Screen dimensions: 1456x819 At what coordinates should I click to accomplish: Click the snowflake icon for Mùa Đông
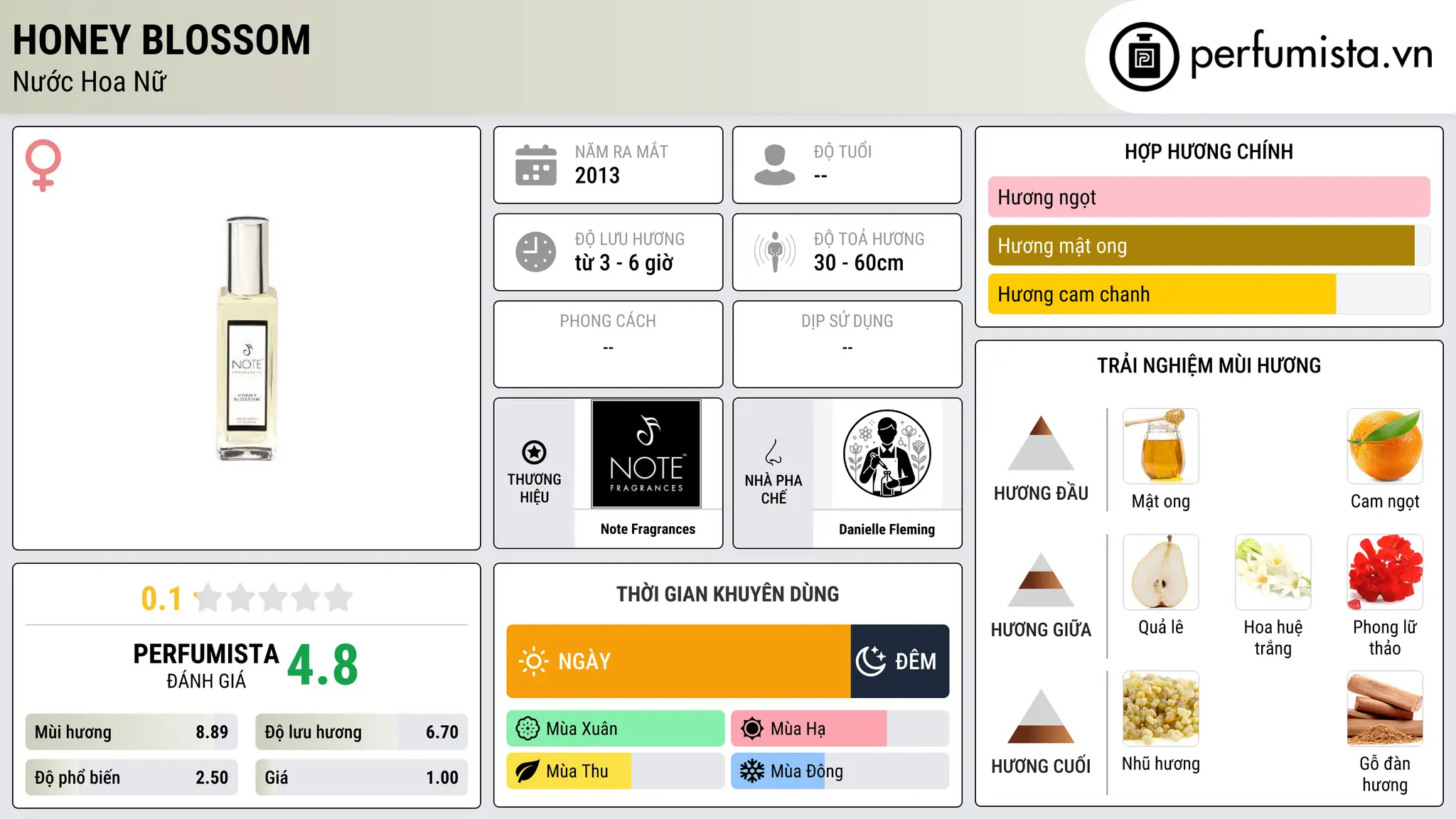point(752,771)
